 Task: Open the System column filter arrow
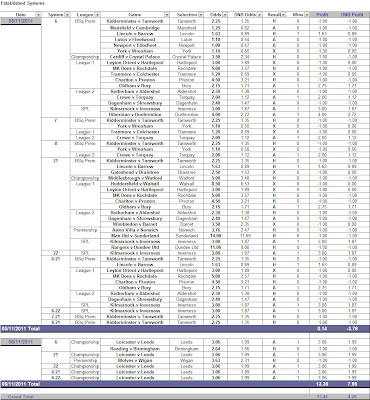click(x=67, y=15)
